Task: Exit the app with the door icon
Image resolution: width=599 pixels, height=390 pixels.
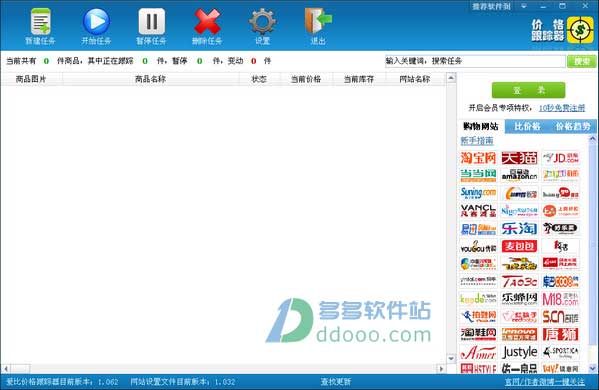Action: tap(318, 22)
